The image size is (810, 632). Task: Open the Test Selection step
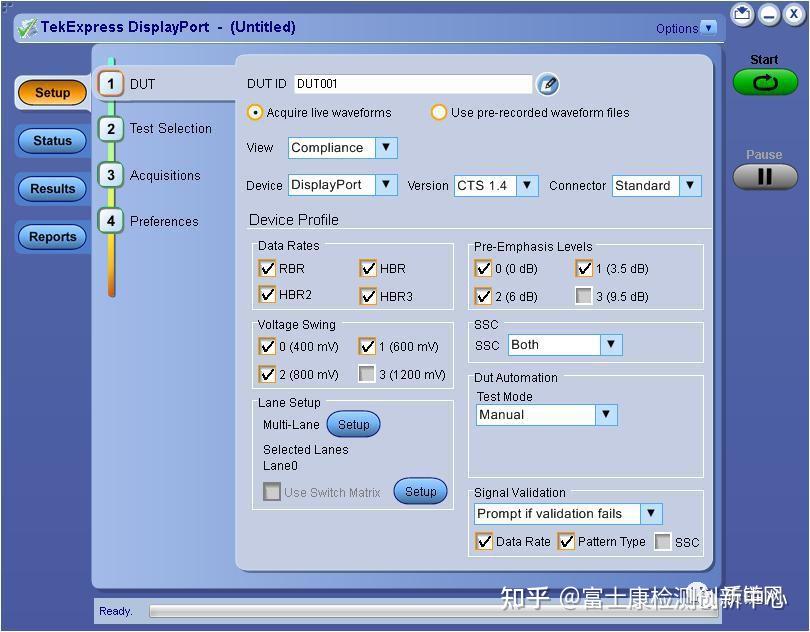pyautogui.click(x=170, y=129)
